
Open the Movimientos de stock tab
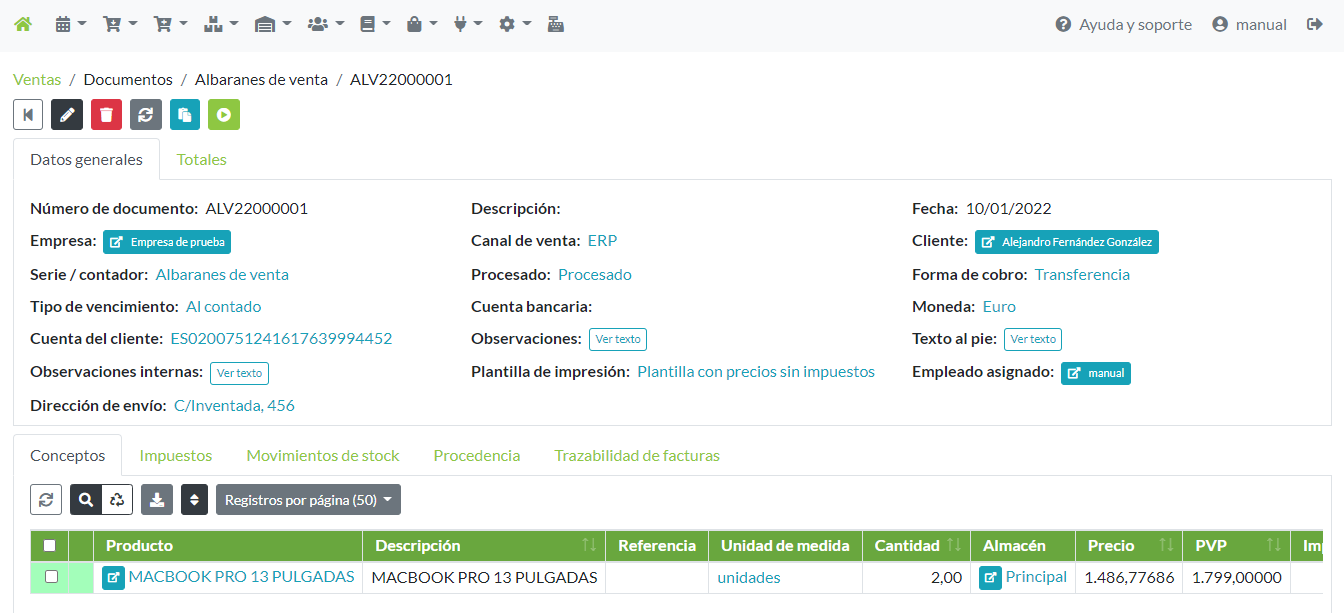(x=322, y=455)
